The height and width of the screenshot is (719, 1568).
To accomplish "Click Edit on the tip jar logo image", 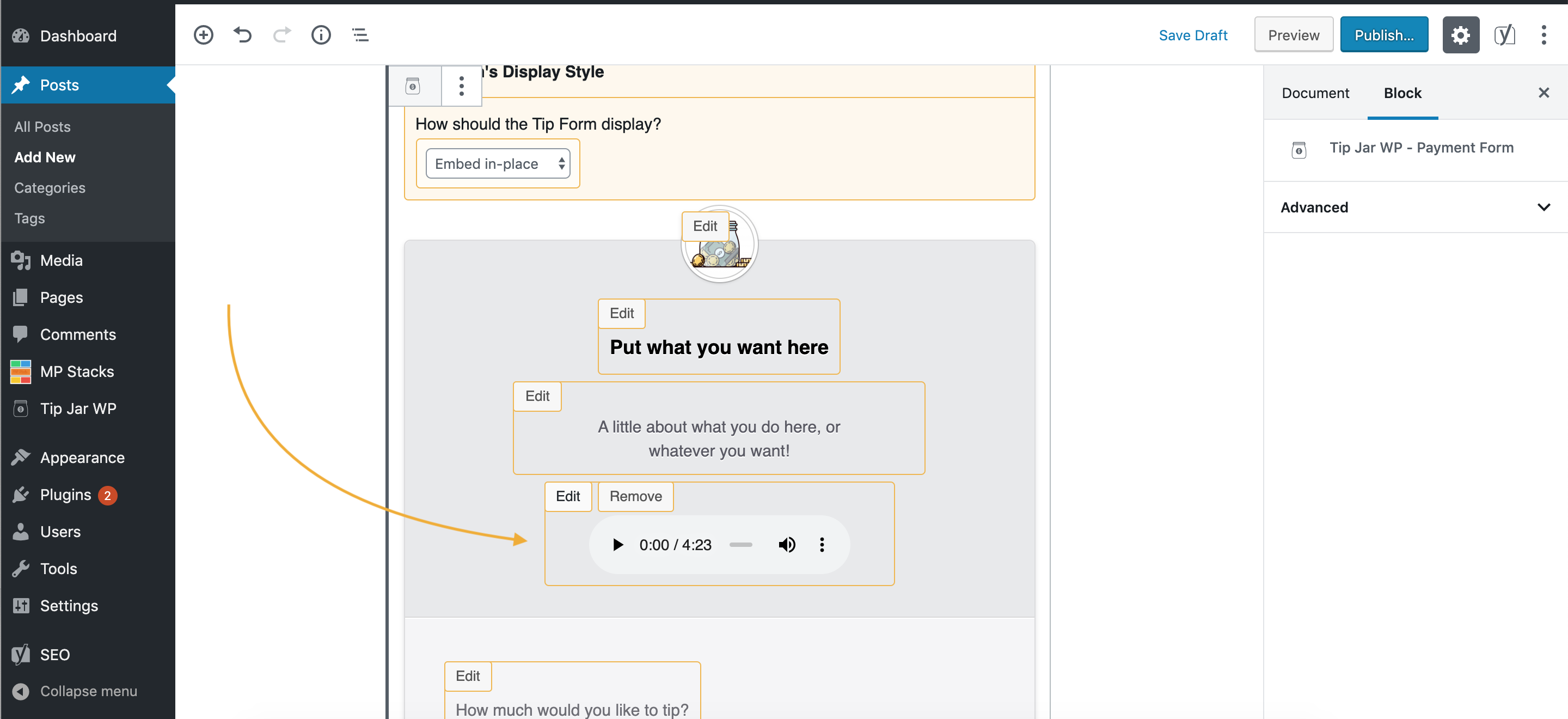I will pyautogui.click(x=705, y=226).
